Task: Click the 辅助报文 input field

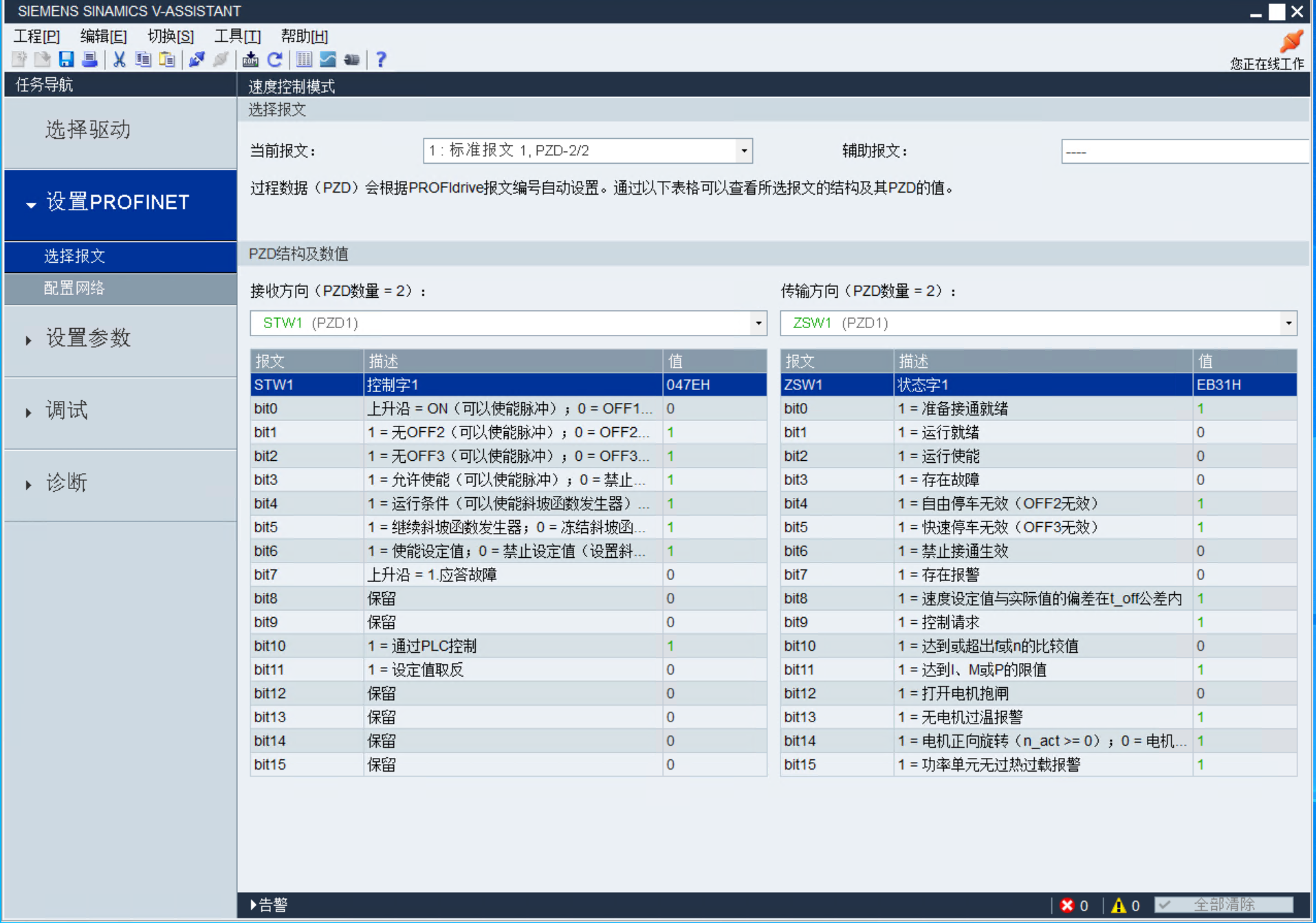Action: [1185, 151]
